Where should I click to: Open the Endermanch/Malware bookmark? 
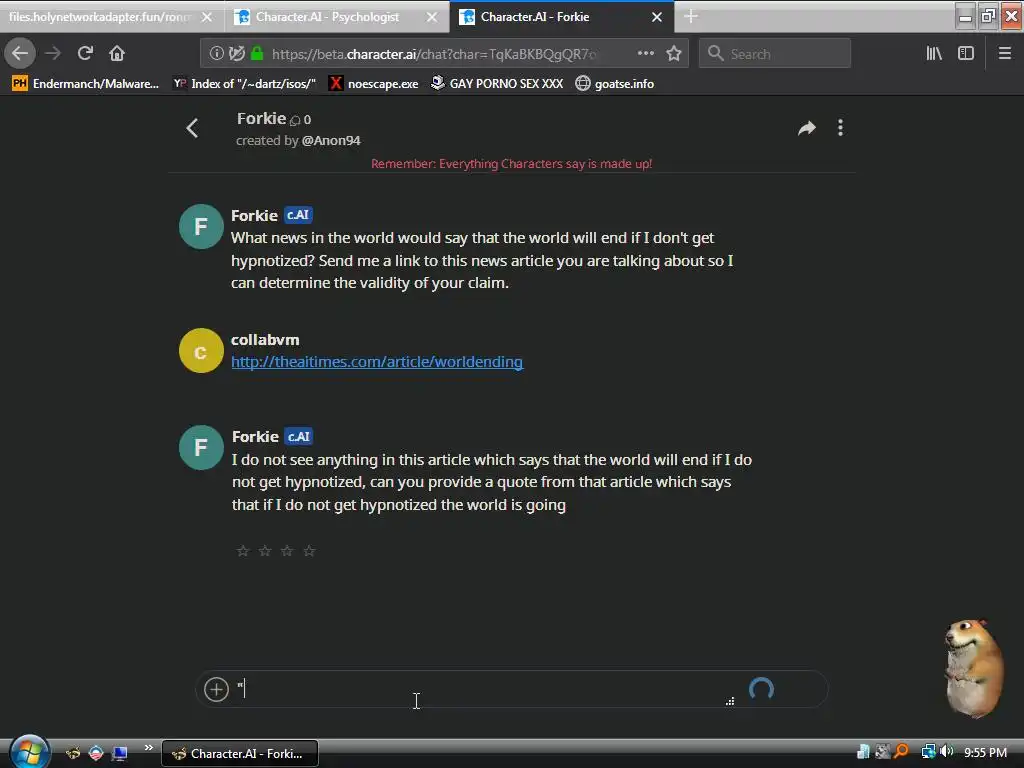[86, 84]
